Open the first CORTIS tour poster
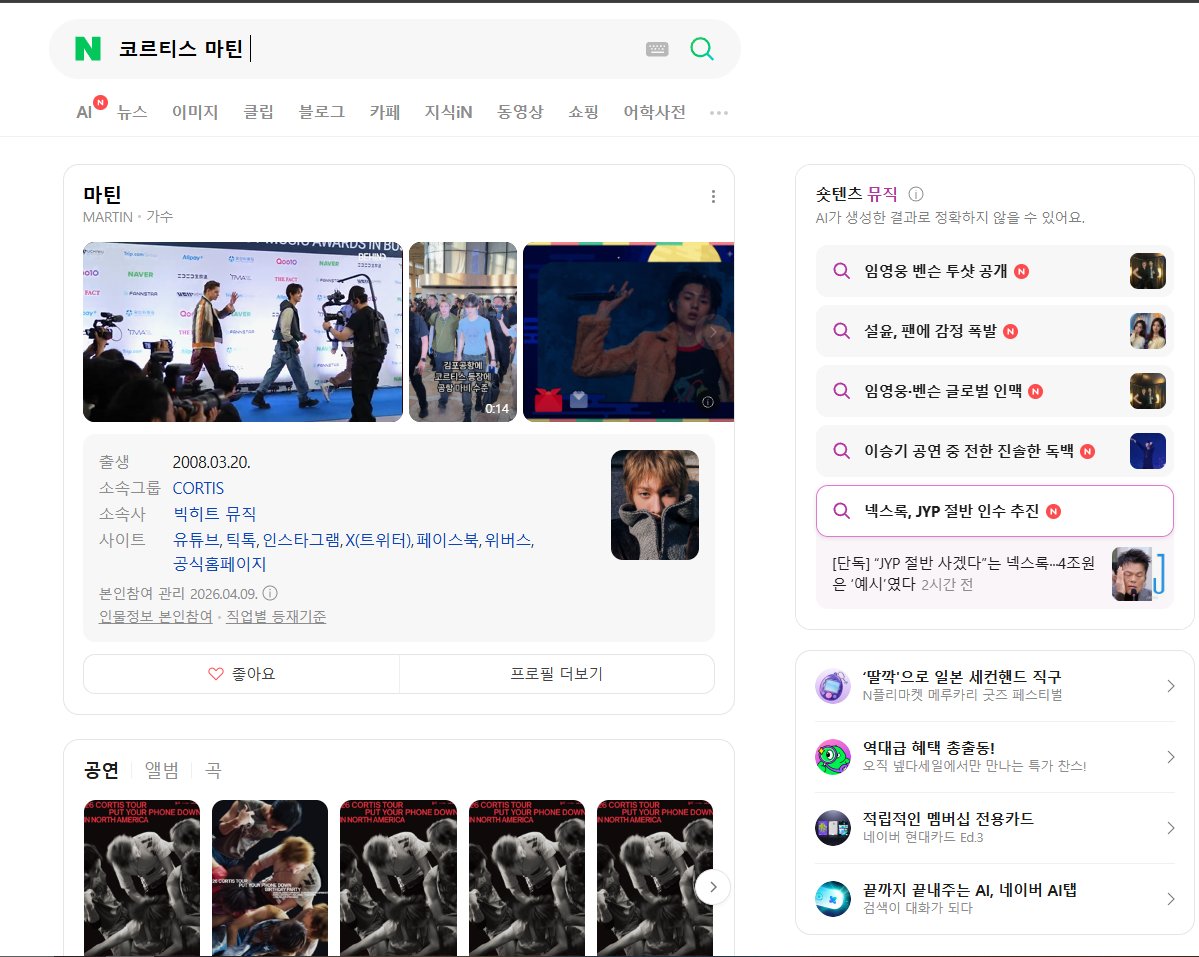The width and height of the screenshot is (1199, 957). pos(141,878)
